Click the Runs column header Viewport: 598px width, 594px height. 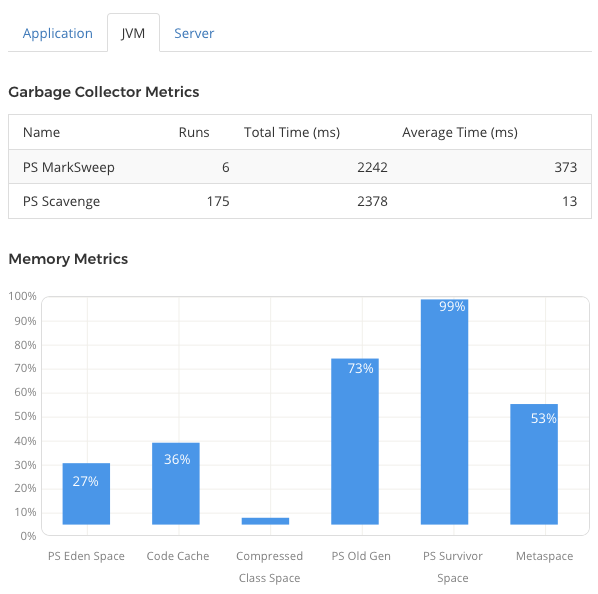tap(194, 132)
